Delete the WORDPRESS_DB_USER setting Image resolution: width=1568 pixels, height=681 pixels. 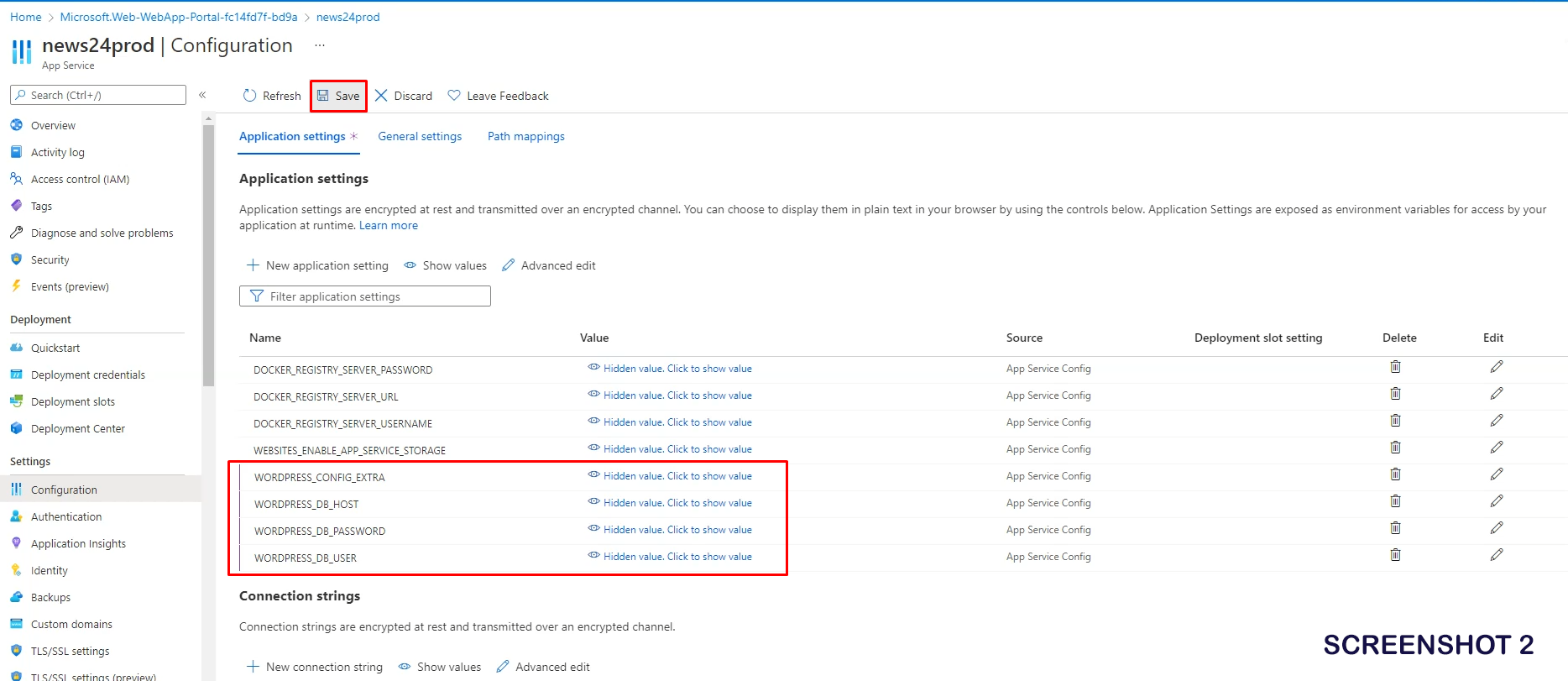(x=1395, y=555)
